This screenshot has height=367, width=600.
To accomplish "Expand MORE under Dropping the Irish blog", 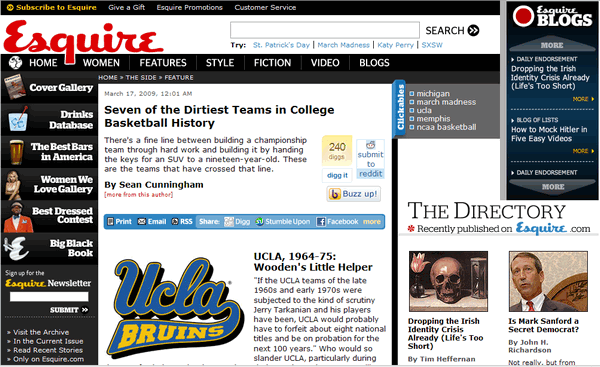I will (x=584, y=99).
